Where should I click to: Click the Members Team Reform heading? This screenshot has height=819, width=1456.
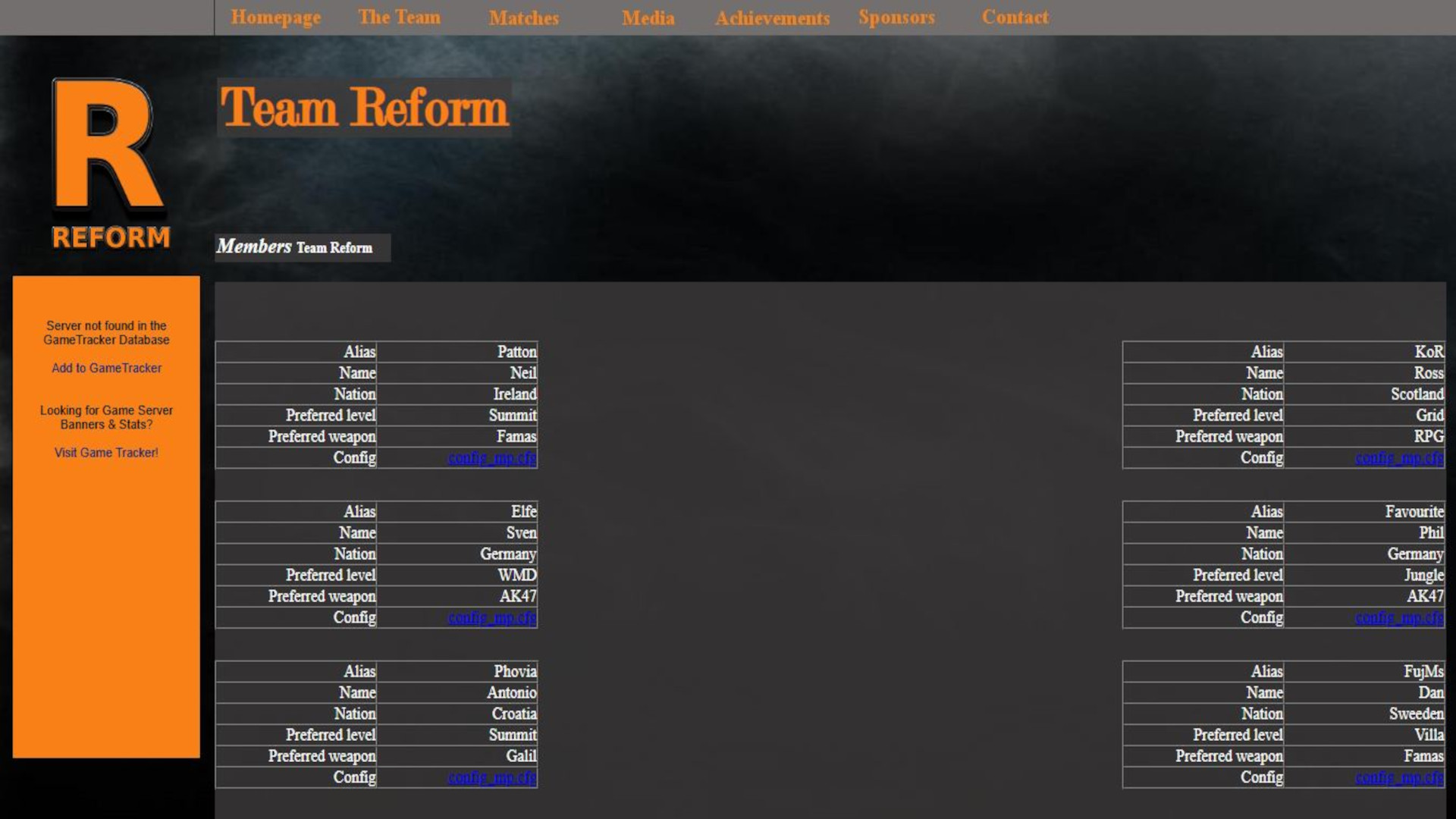tap(296, 247)
